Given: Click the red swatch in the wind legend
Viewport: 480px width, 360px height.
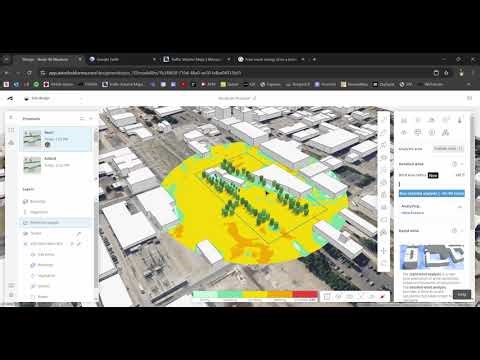Looking at the screenshot, I should pyautogui.click(x=305, y=294).
